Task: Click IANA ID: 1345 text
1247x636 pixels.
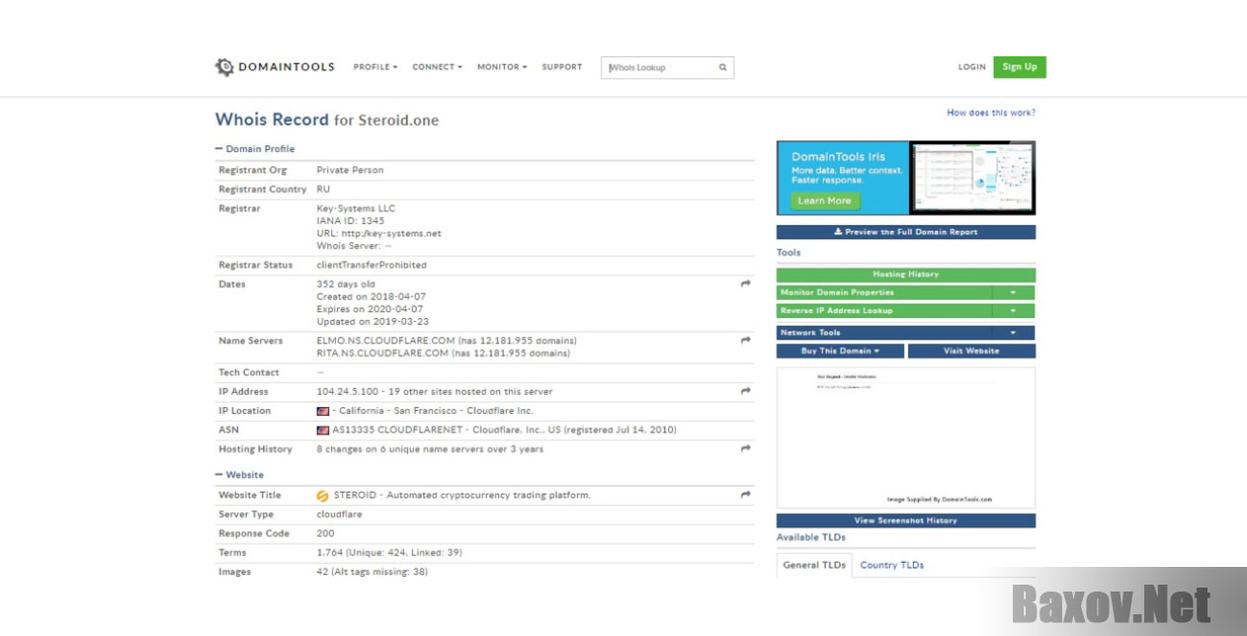Action: point(351,221)
